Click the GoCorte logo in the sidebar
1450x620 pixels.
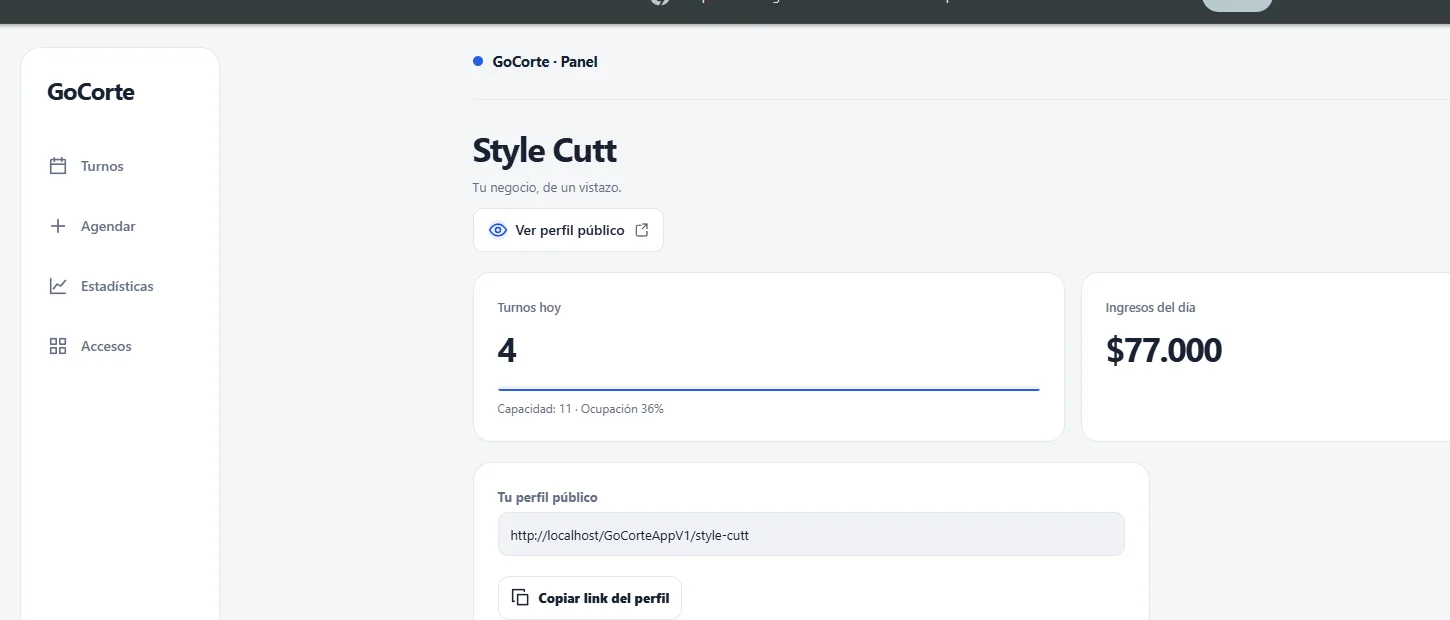pos(91,92)
